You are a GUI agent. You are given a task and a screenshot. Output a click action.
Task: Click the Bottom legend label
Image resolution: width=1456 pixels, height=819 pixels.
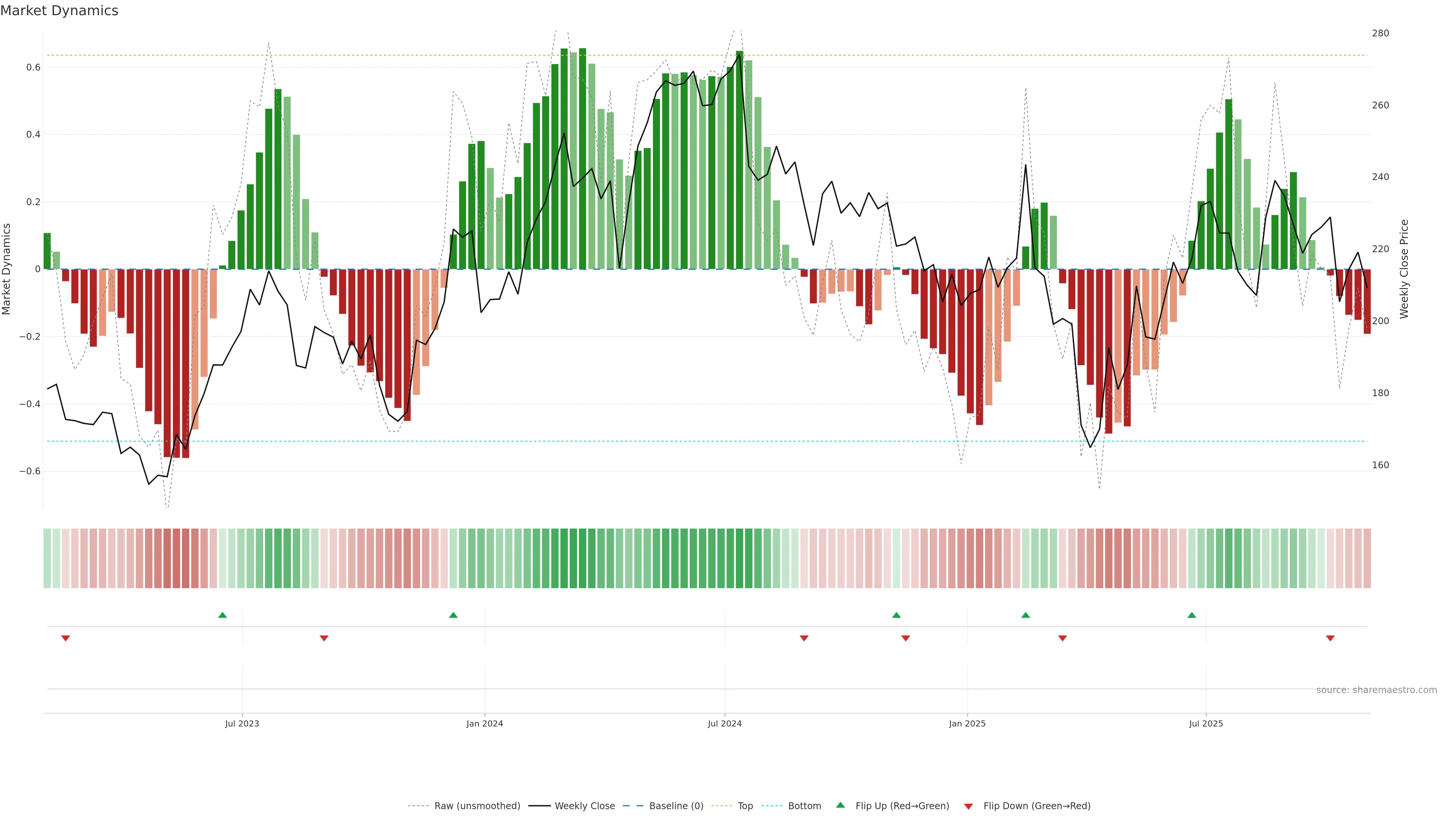[804, 806]
